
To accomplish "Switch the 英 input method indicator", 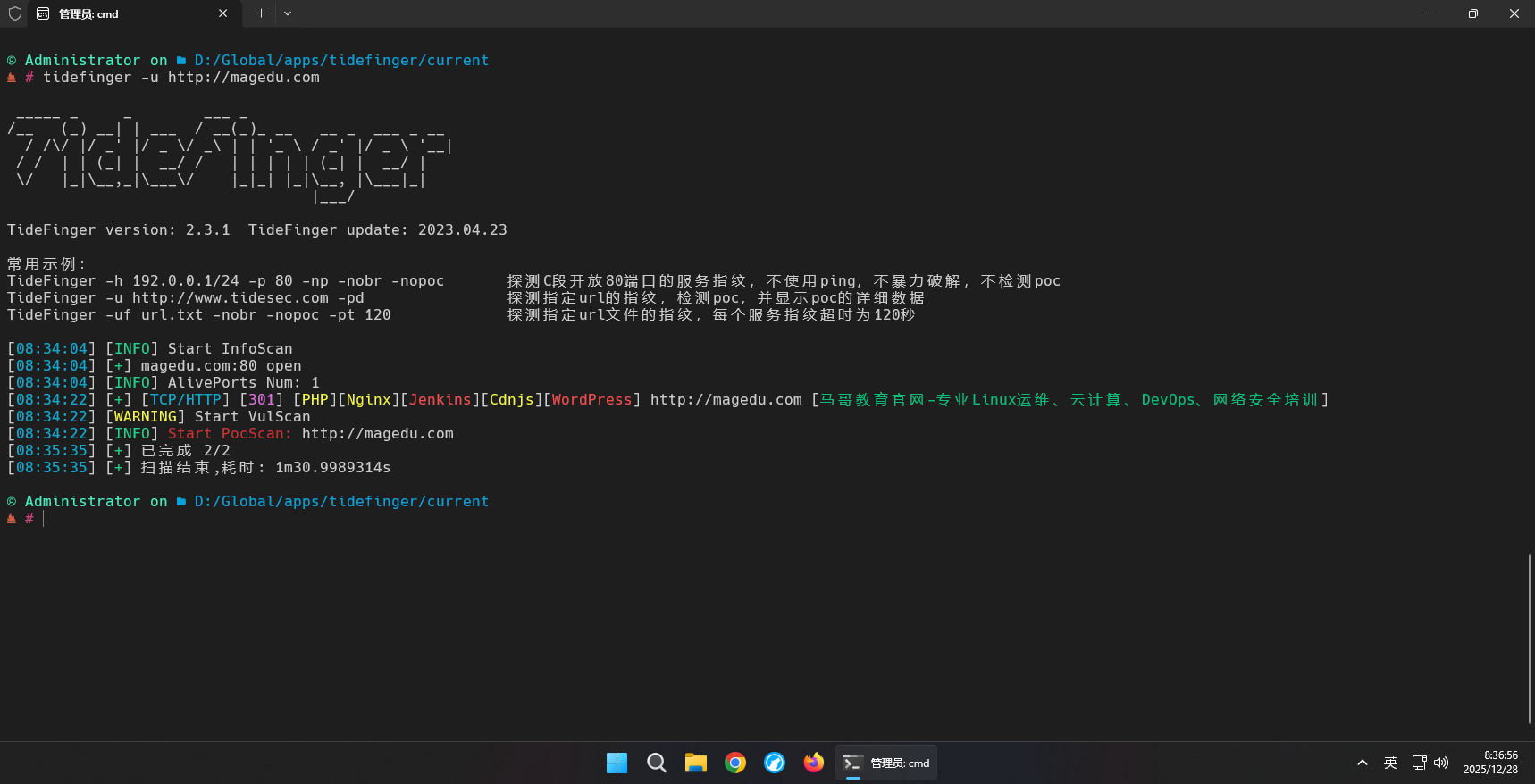I will point(1390,763).
